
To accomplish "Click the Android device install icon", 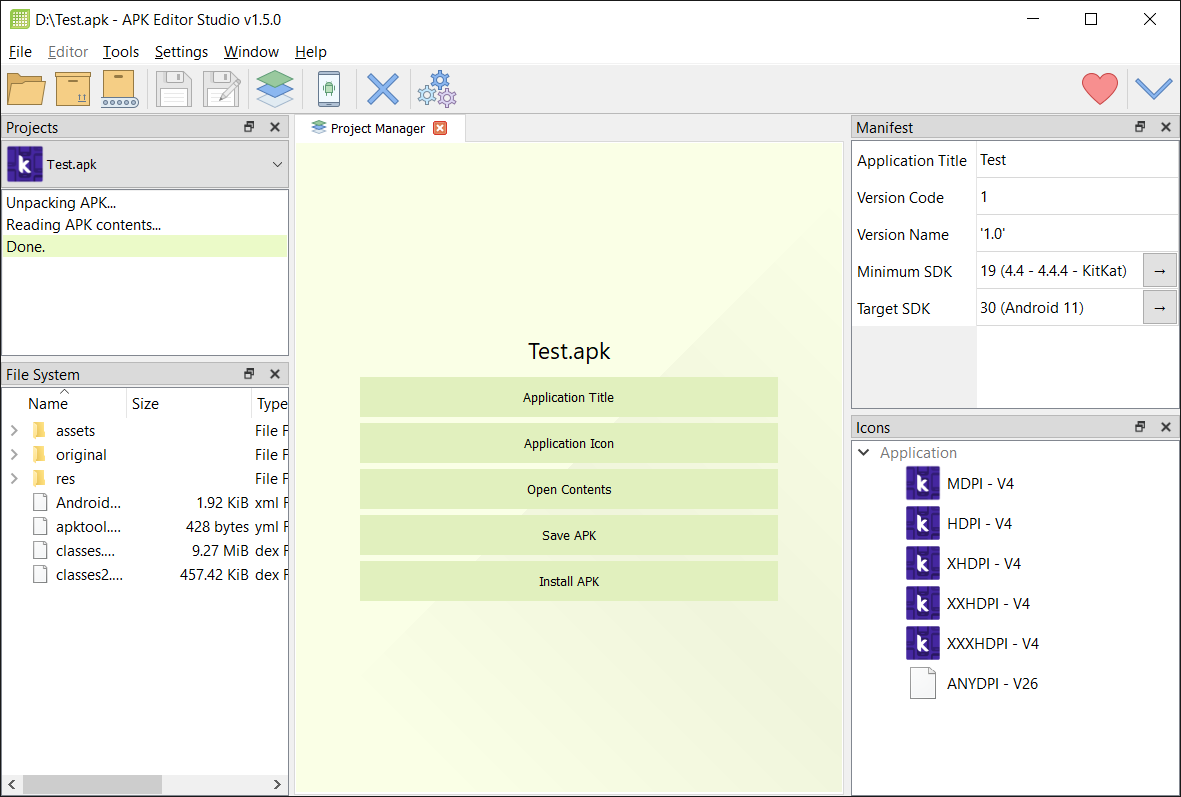I will tap(329, 89).
